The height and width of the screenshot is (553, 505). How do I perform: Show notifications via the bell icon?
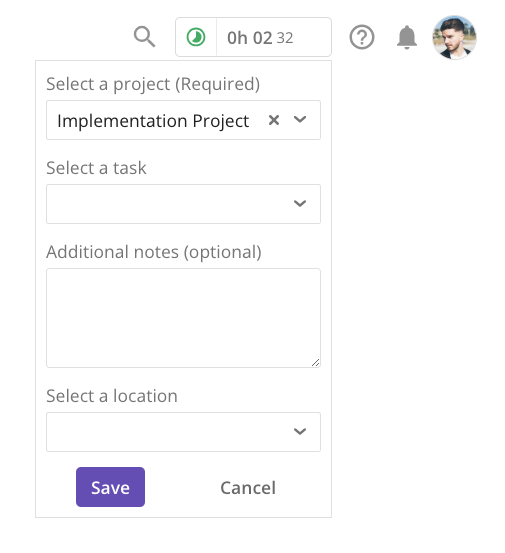point(407,37)
